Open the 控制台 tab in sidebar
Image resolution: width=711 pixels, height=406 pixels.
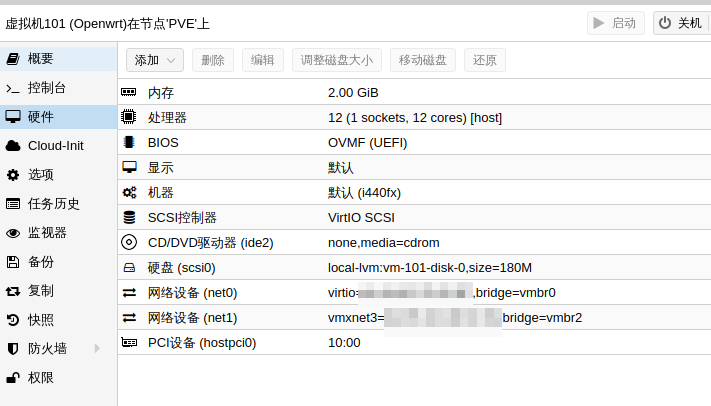[47, 88]
